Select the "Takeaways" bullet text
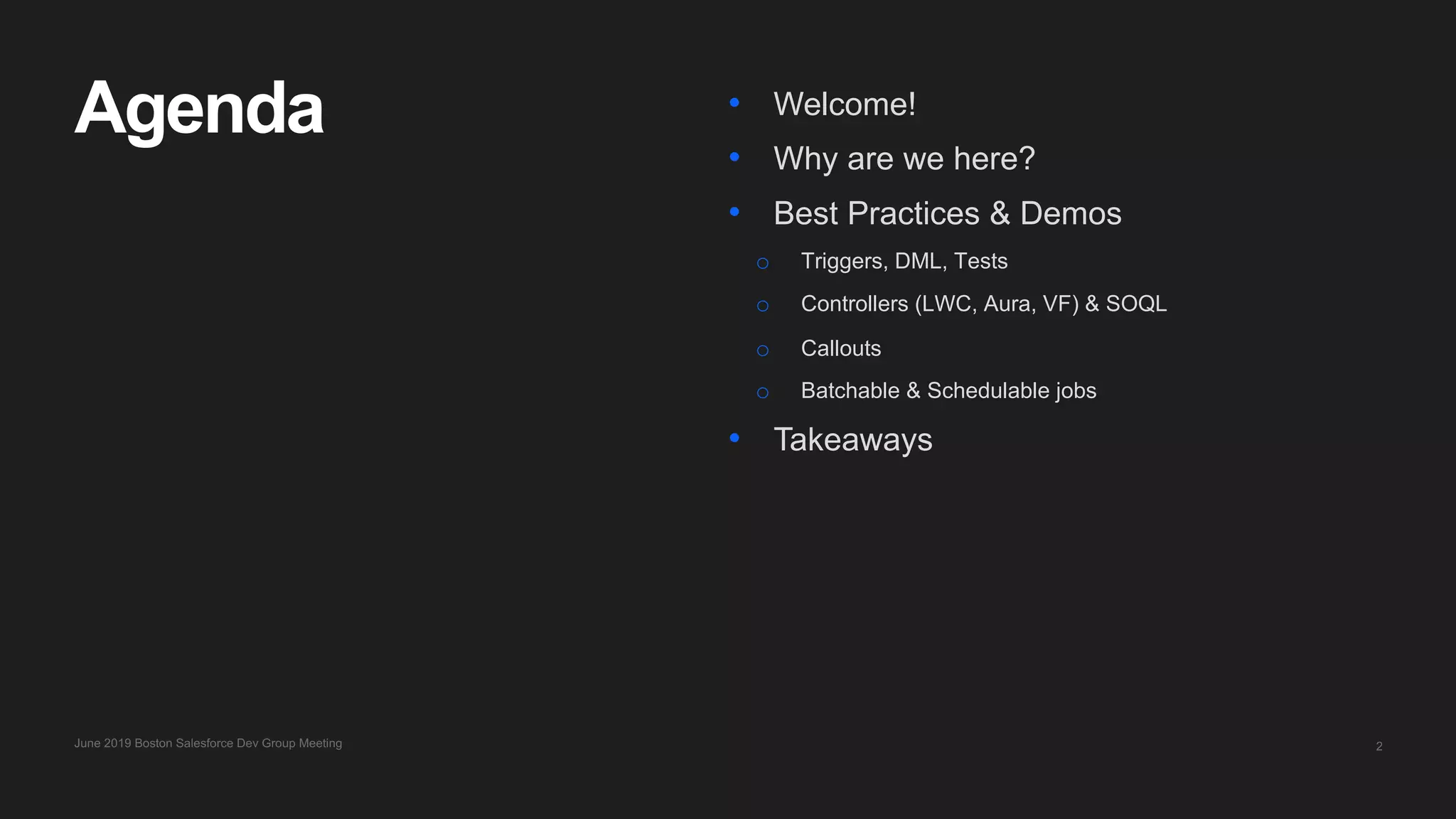 pos(853,440)
